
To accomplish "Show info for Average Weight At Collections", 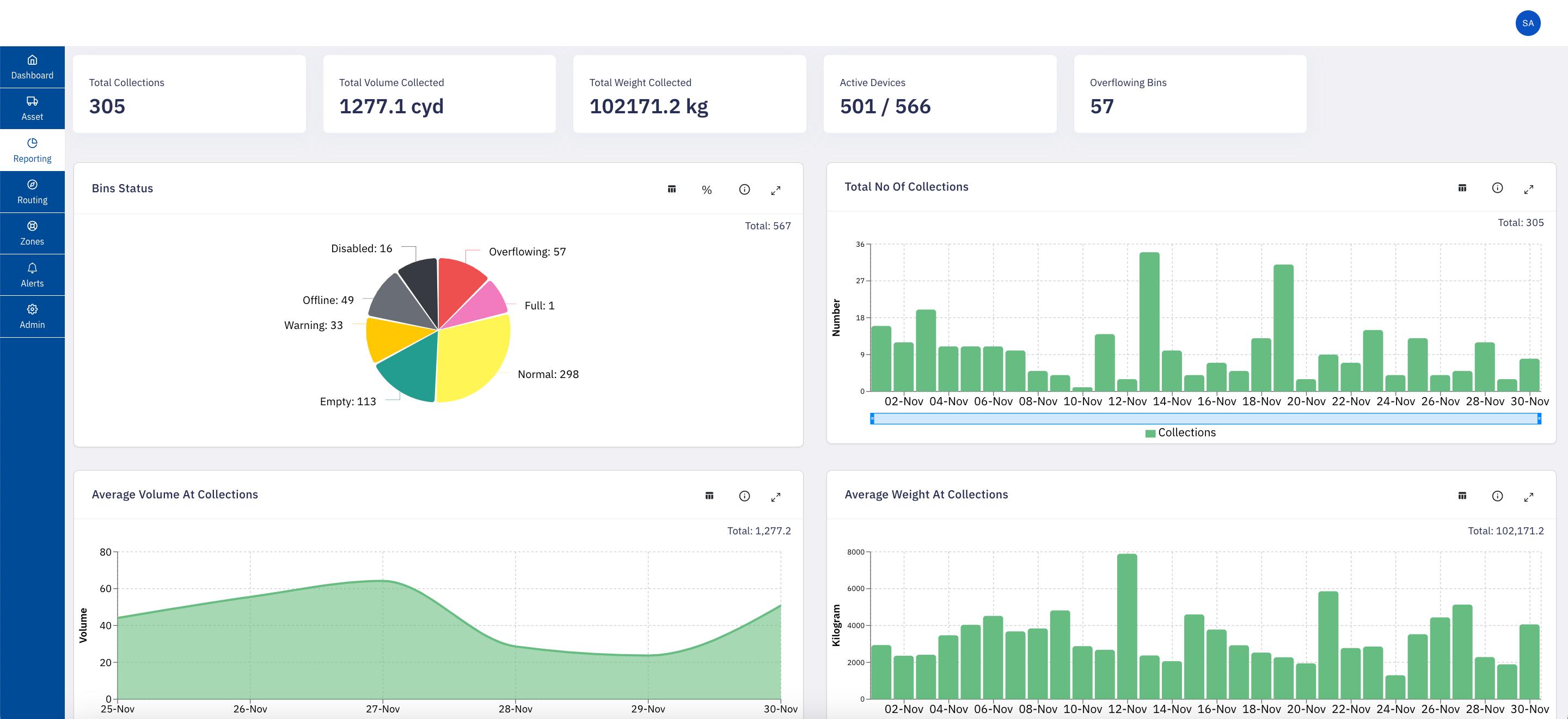I will [x=1497, y=496].
